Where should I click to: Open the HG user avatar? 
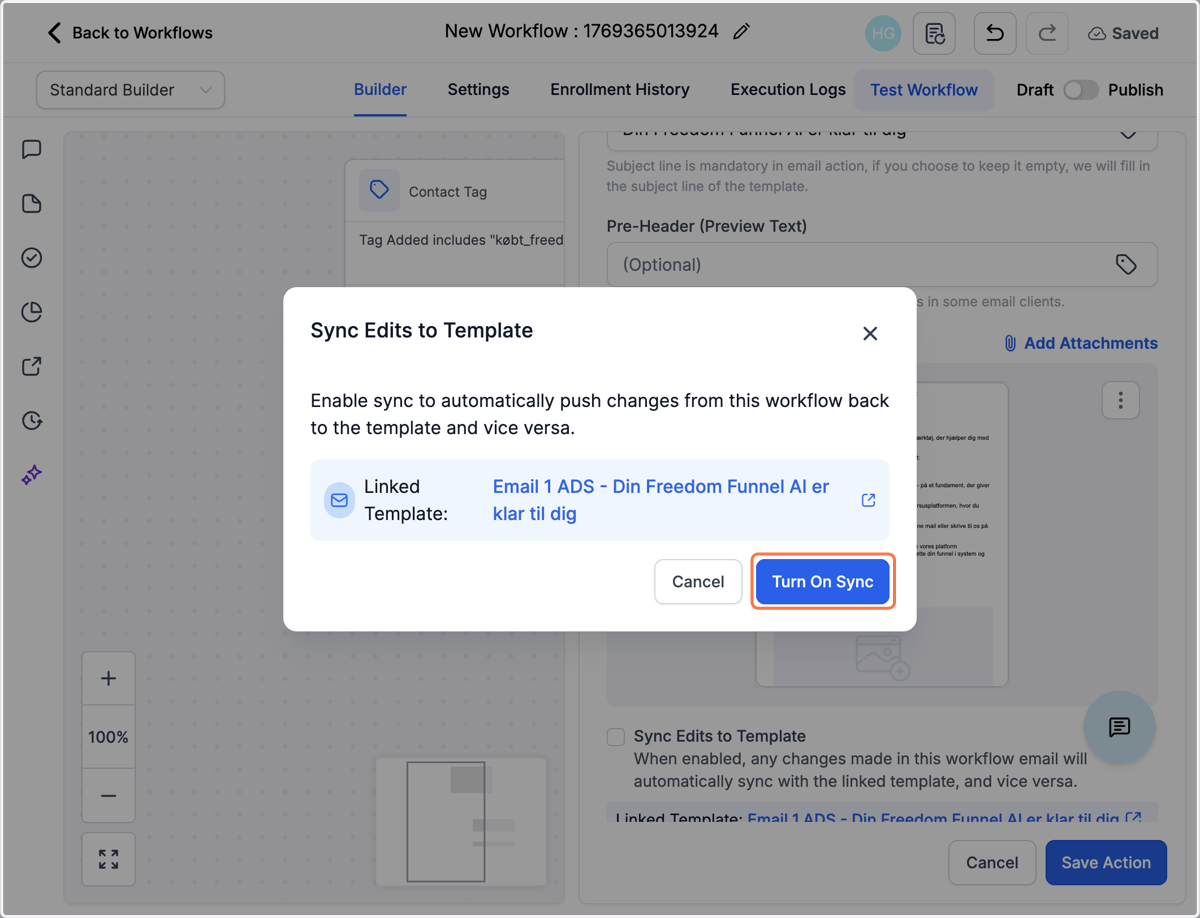click(883, 33)
